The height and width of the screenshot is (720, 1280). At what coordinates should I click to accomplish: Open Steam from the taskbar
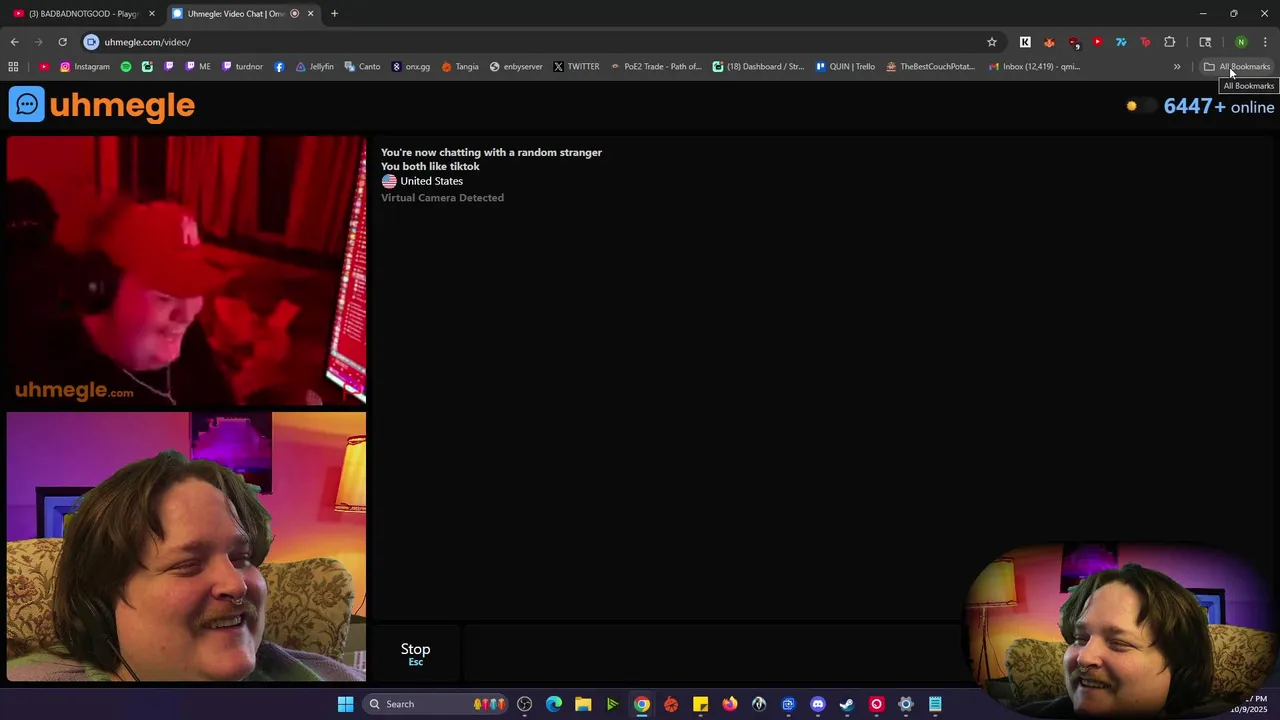click(847, 704)
